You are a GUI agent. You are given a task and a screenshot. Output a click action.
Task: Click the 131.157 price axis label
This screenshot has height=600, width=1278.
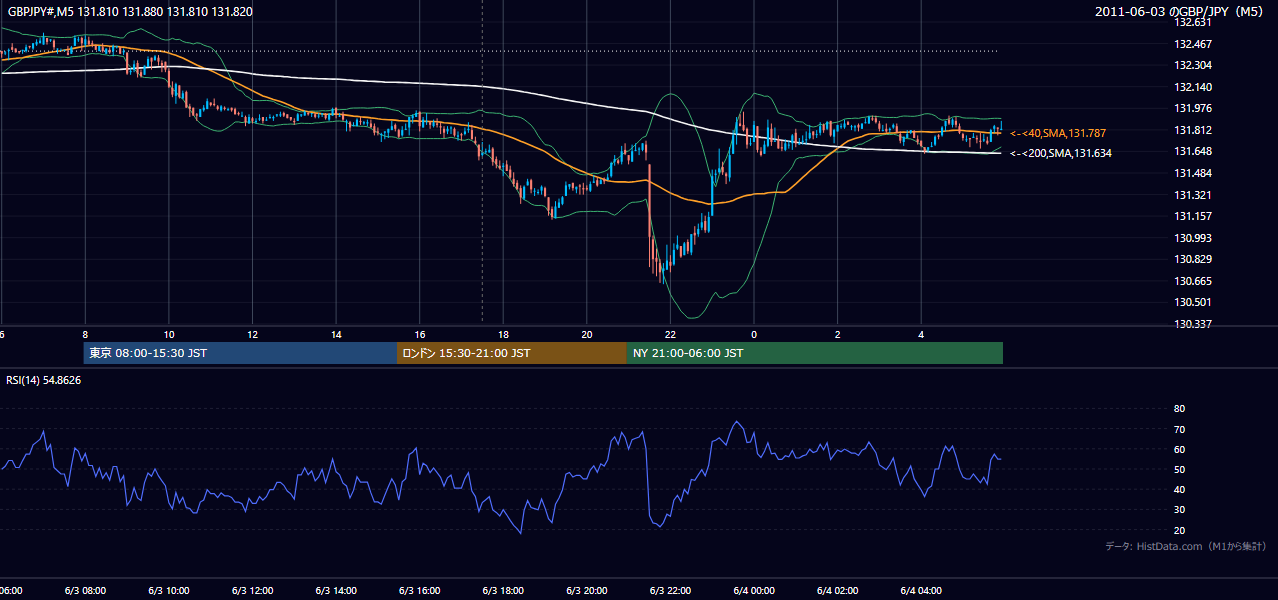coord(1192,216)
